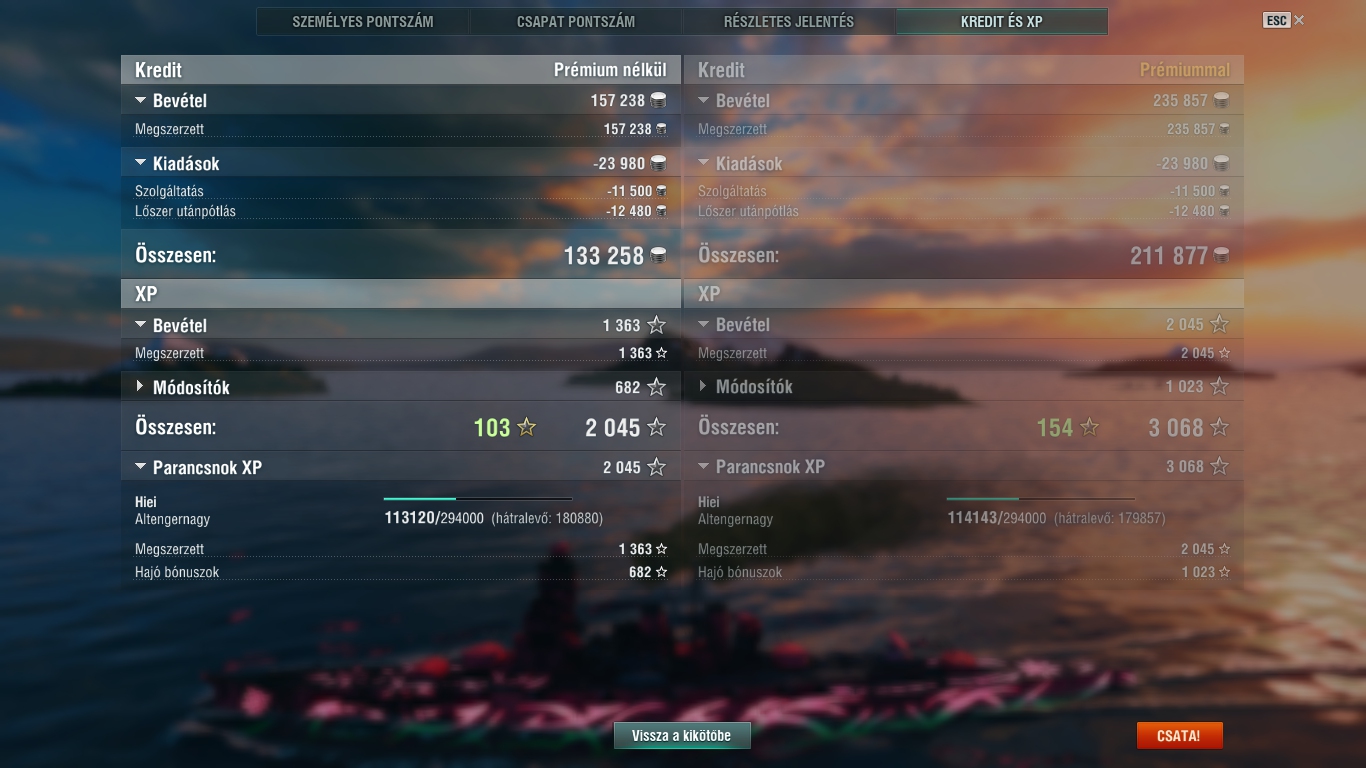1366x768 pixels.
Task: Open the Részletes Jelentés tab
Action: (789, 21)
